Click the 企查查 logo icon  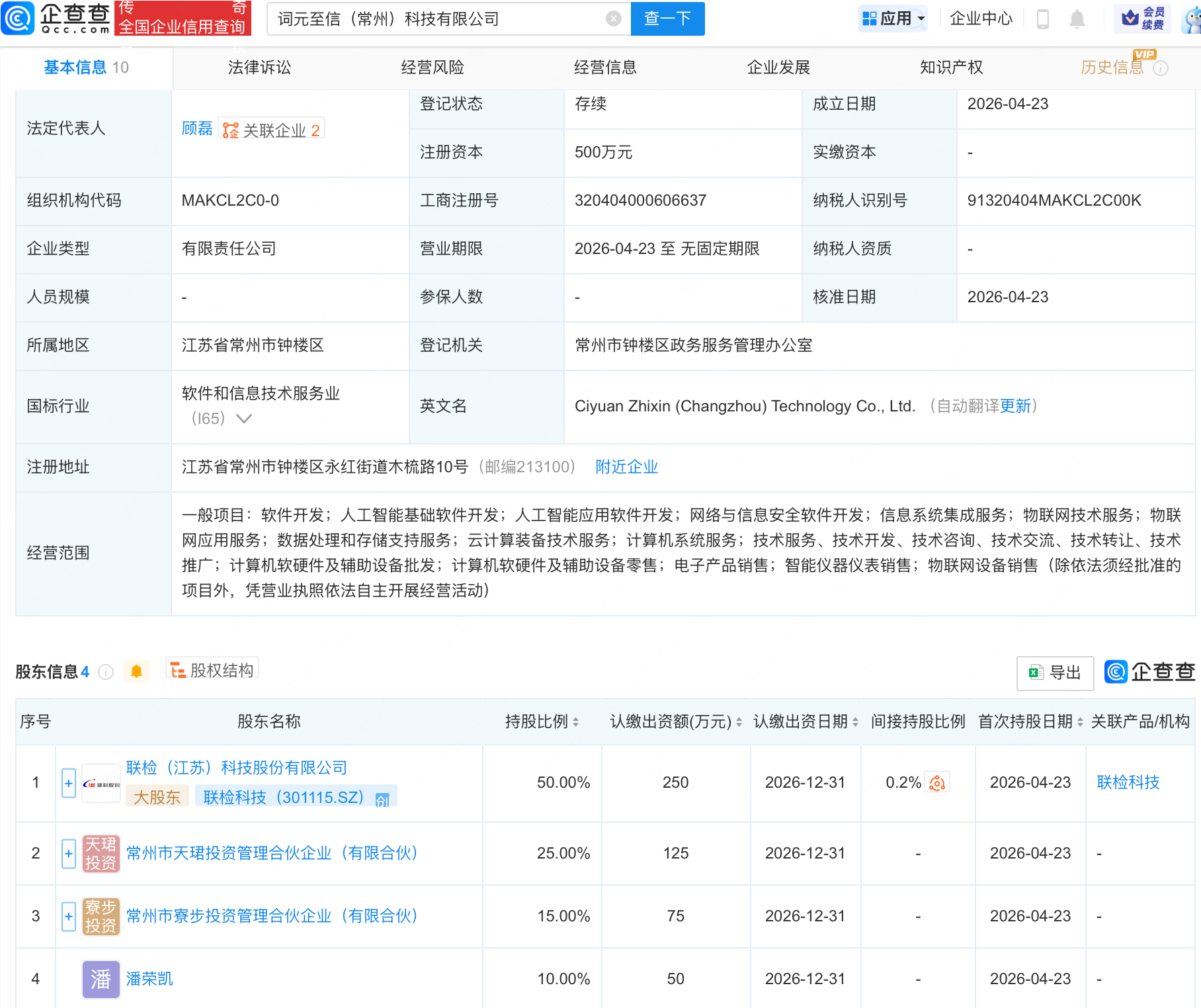point(19,18)
